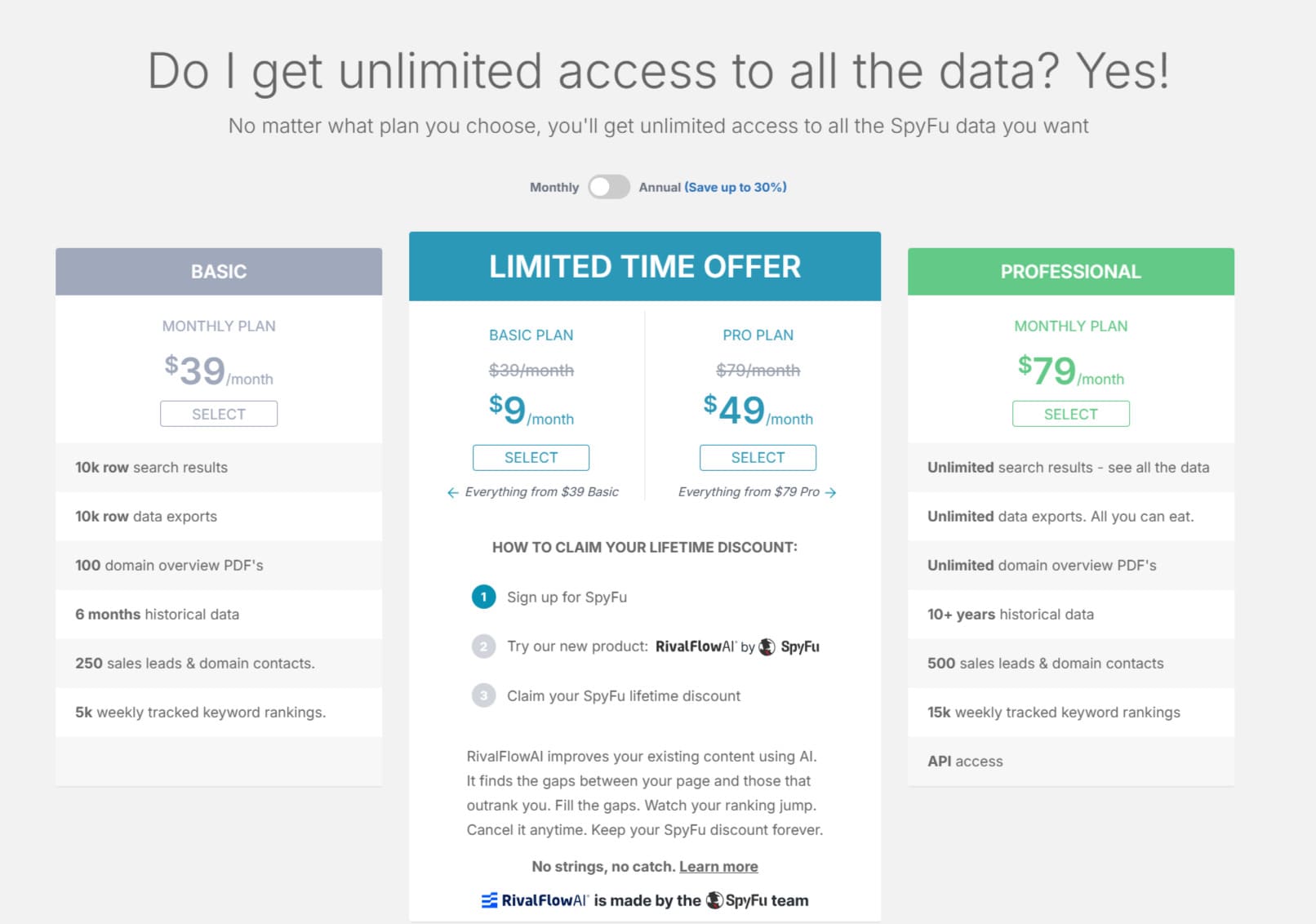Screen dimensions: 1316x924
Task: Click the right arrow beside Everything from $79 Pro
Action: (831, 492)
